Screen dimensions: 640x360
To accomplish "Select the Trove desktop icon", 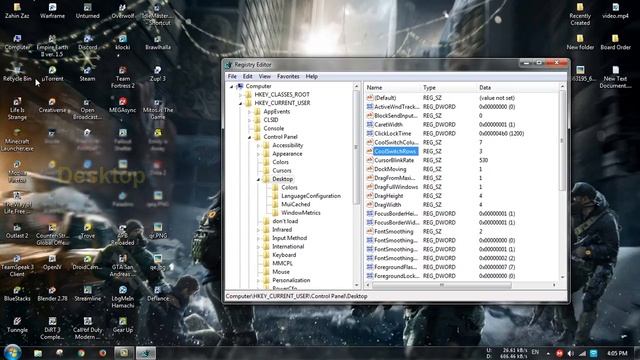I will [87, 231].
